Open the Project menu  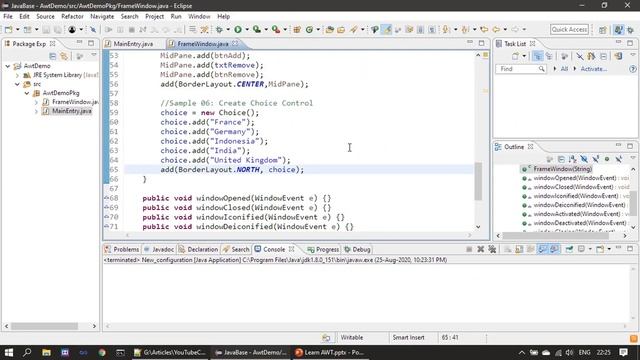pyautogui.click(x=154, y=16)
